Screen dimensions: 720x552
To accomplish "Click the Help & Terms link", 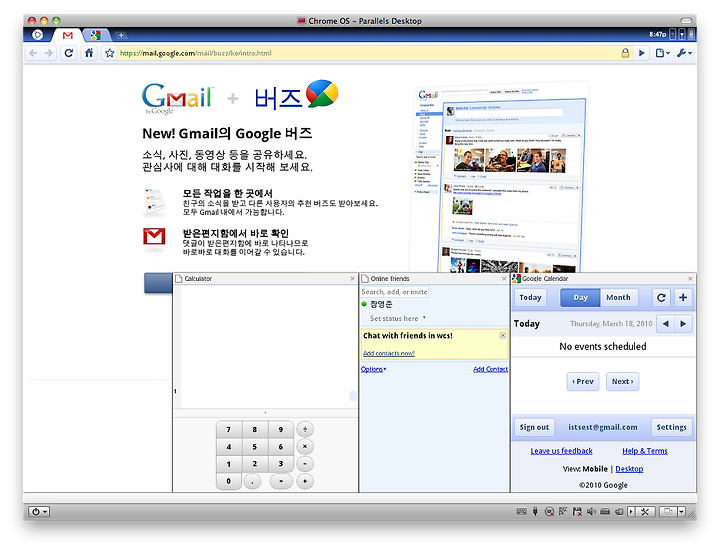I will (645, 451).
